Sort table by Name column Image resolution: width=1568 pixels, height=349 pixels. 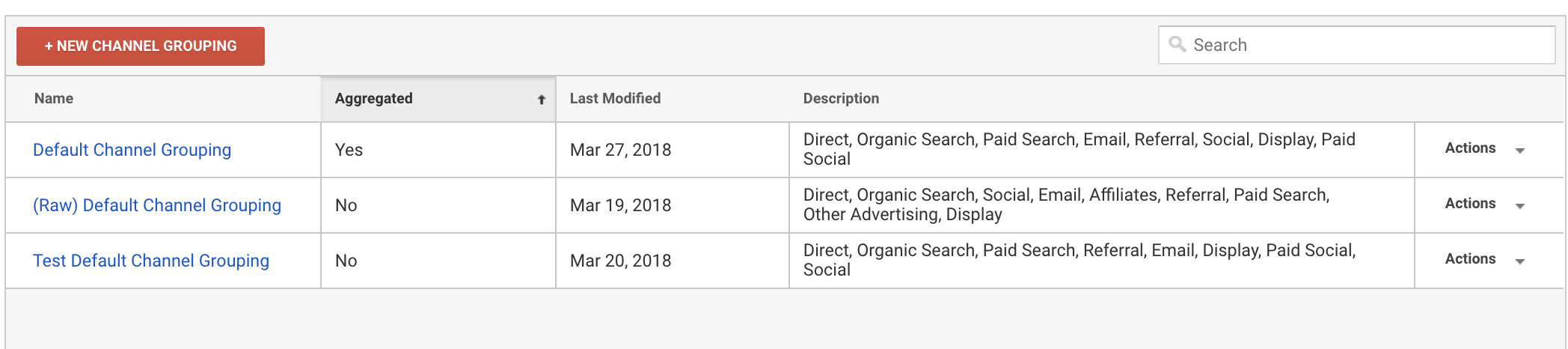tap(54, 99)
